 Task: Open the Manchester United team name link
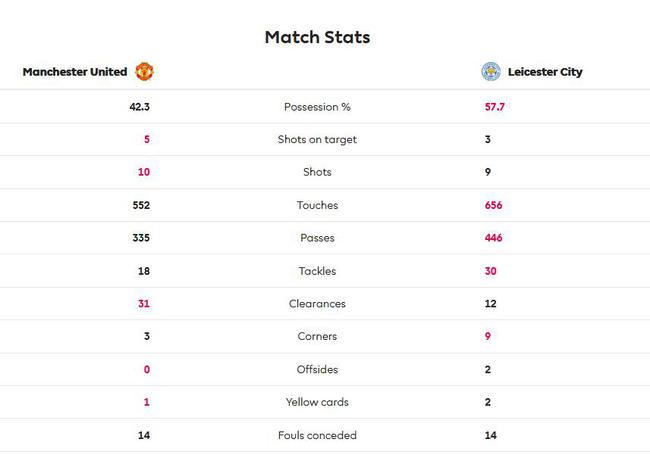[x=75, y=72]
